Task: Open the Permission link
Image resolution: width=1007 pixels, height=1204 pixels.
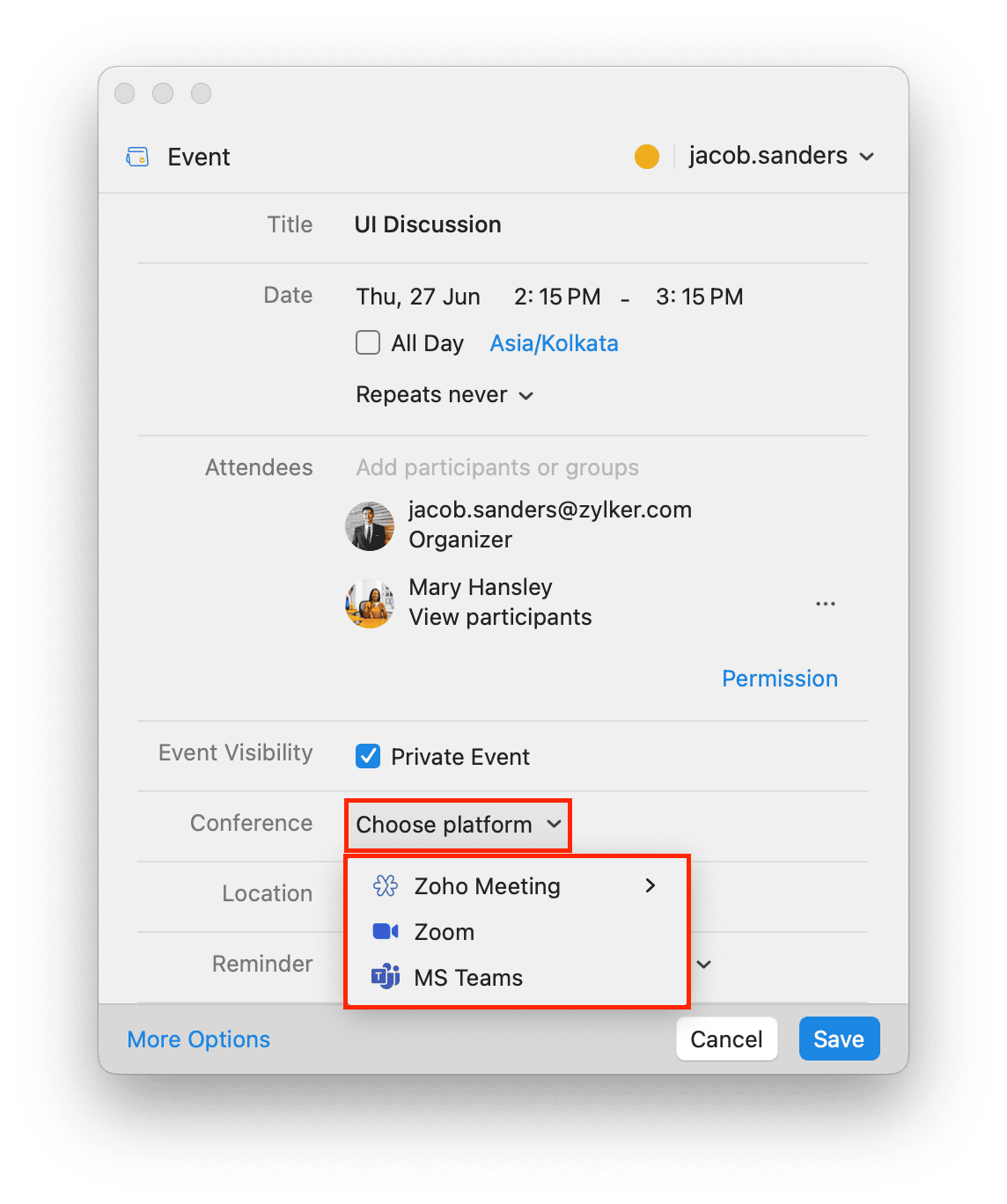Action: point(780,679)
